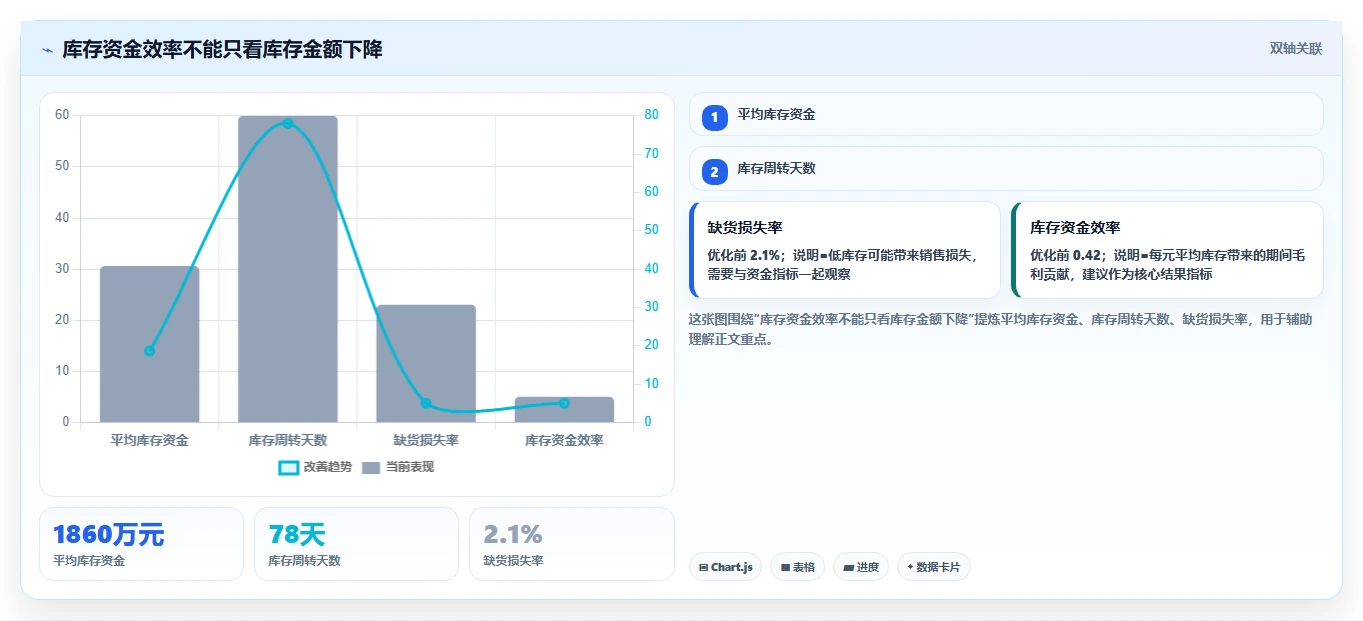Screen dimensions: 1363x621
Task: Click the trend line point above 平均库存资金
Action: 149,351
